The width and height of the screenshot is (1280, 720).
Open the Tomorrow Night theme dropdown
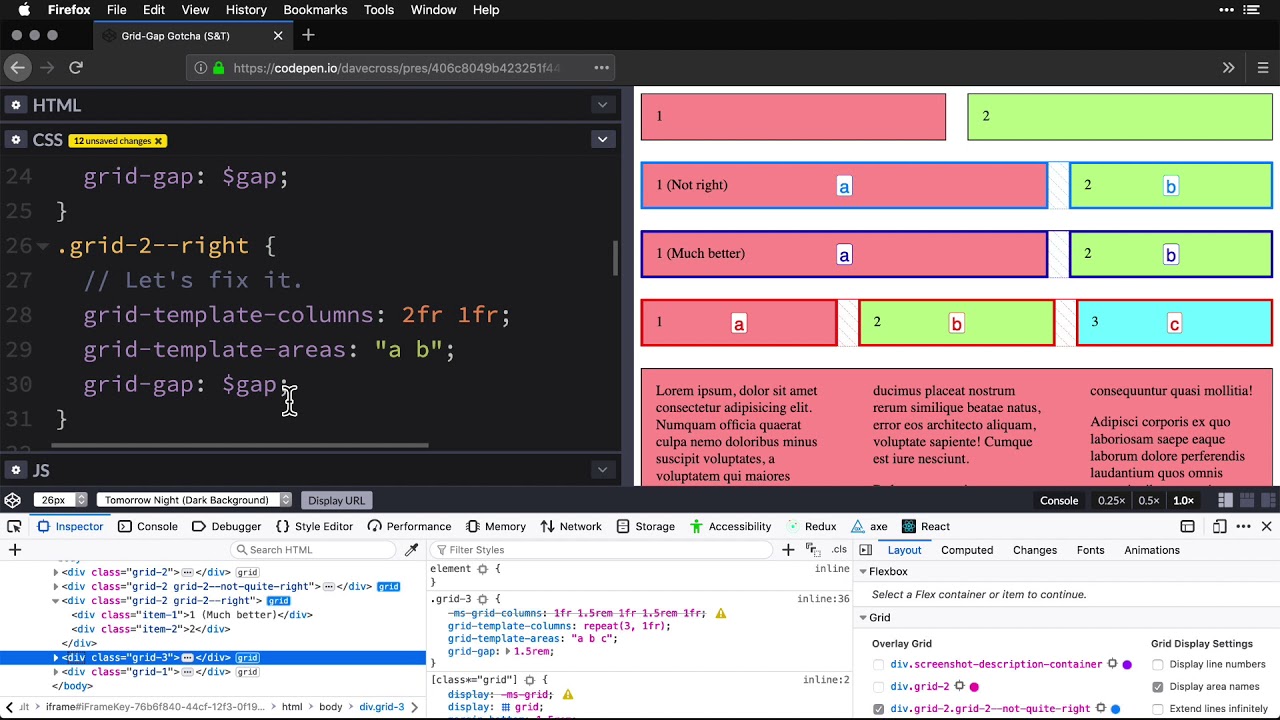coord(194,500)
